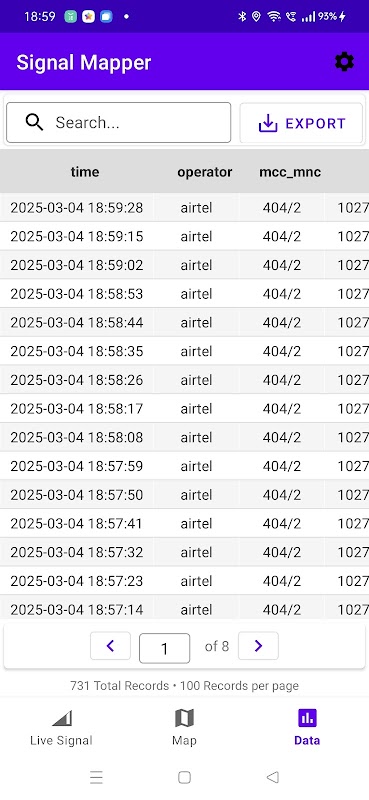
Task: Open settings via the gear icon
Action: click(x=344, y=62)
